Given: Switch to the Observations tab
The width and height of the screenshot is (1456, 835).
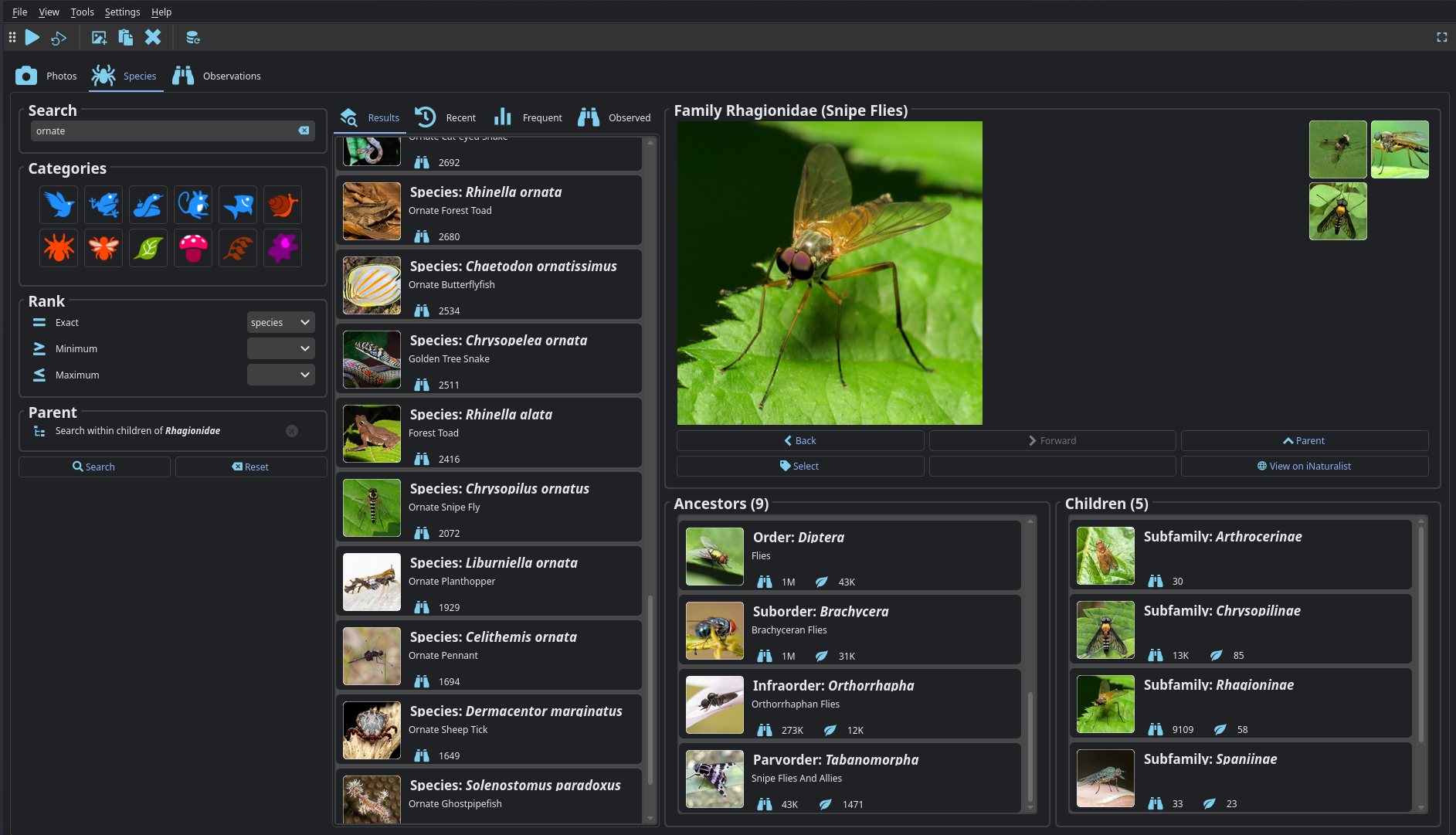Looking at the screenshot, I should [216, 76].
